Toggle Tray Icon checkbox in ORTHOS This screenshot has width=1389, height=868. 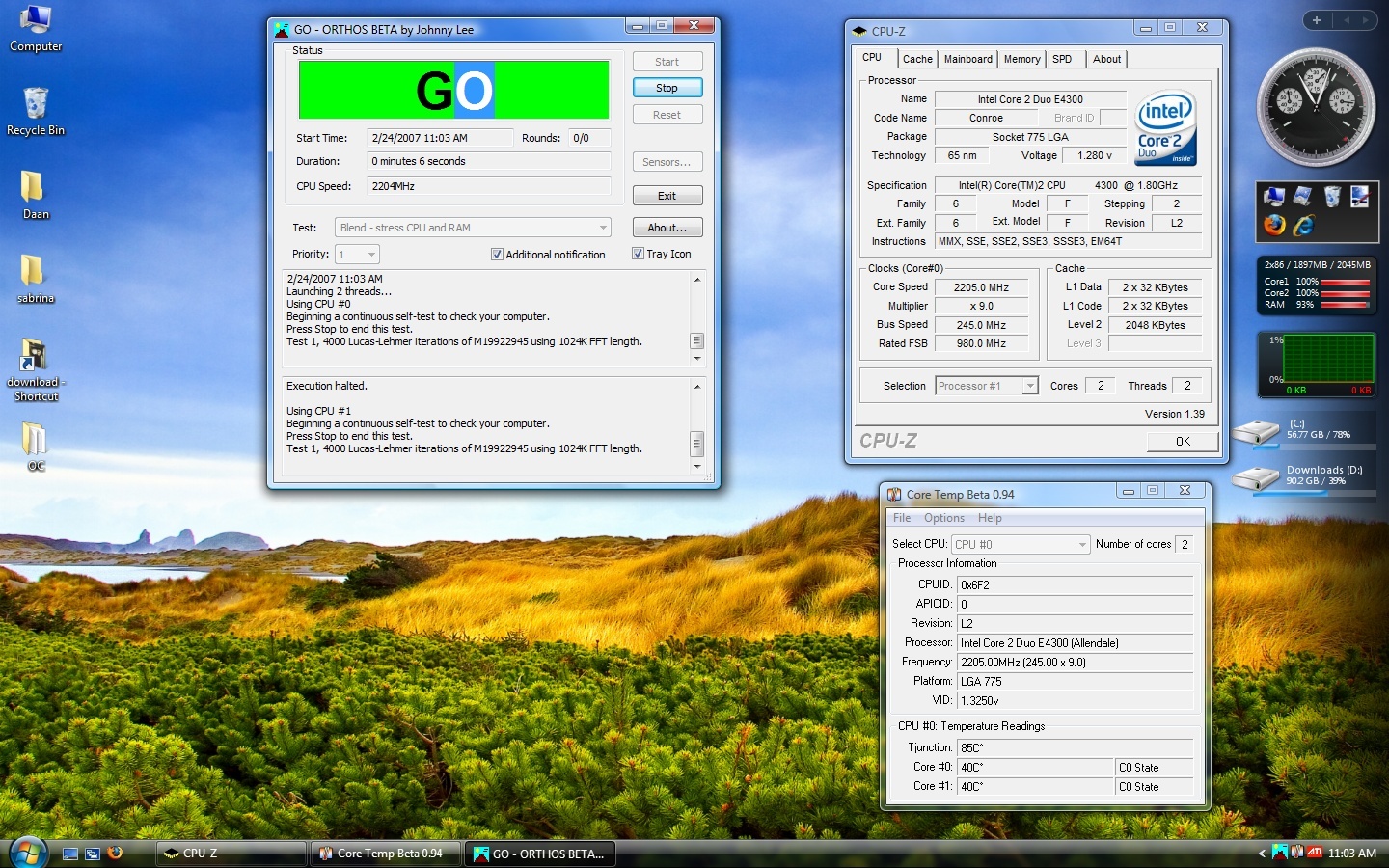click(x=638, y=254)
